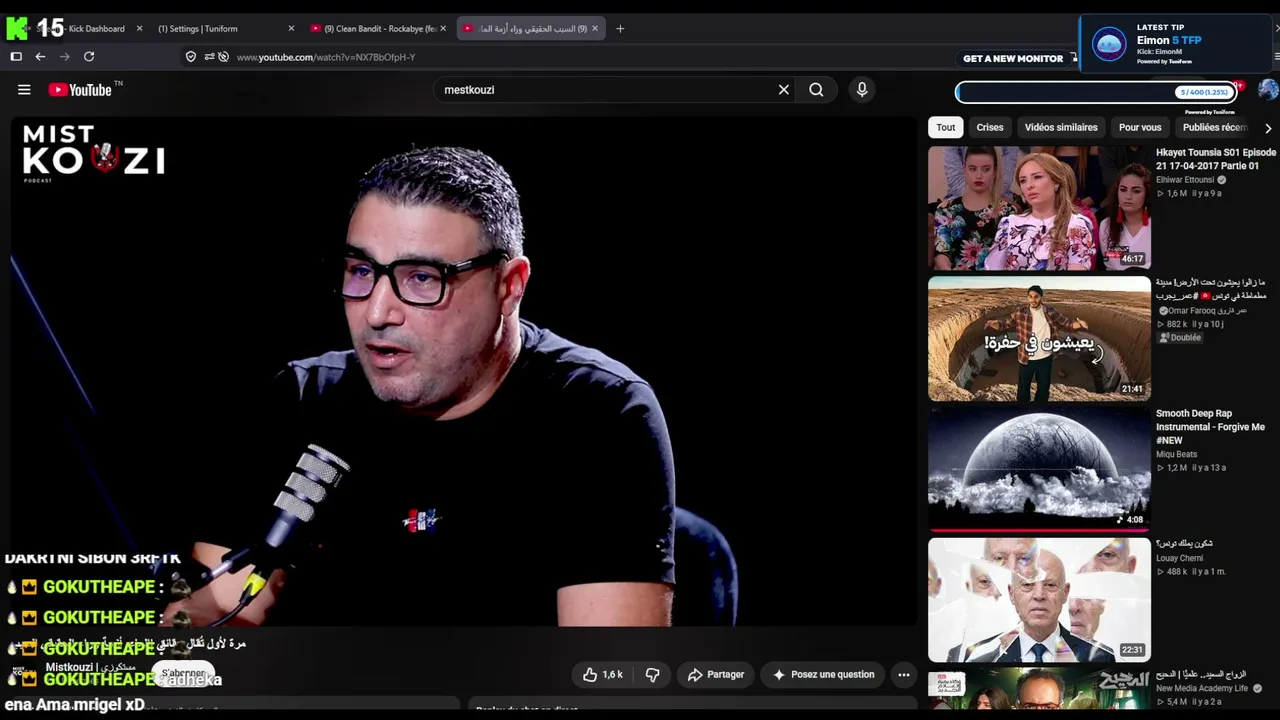1280x720 pixels.
Task: Close the Settings | Tuniform tab
Action: click(x=291, y=29)
